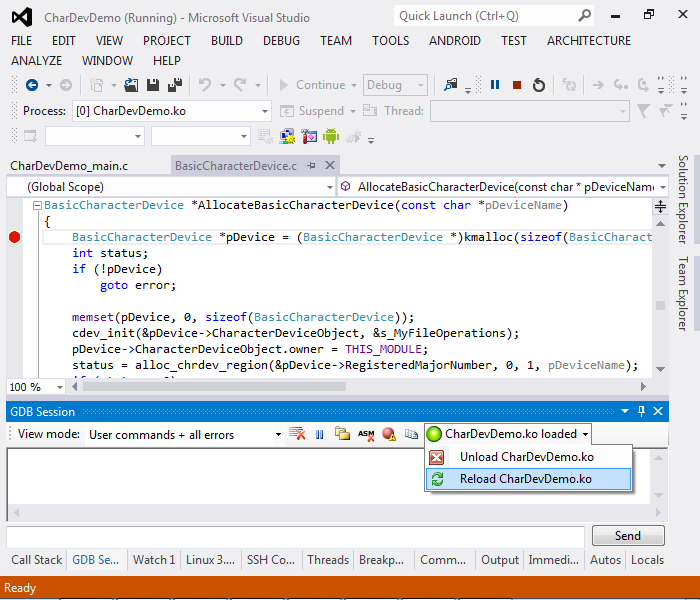
Task: Switch to the CharDevDemo_main.c tab
Action: click(x=69, y=166)
